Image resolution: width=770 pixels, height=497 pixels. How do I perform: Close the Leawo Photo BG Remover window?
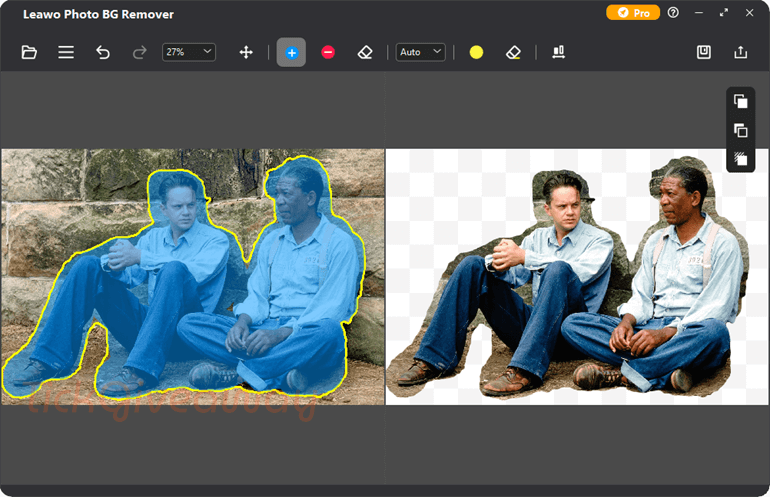pyautogui.click(x=749, y=13)
